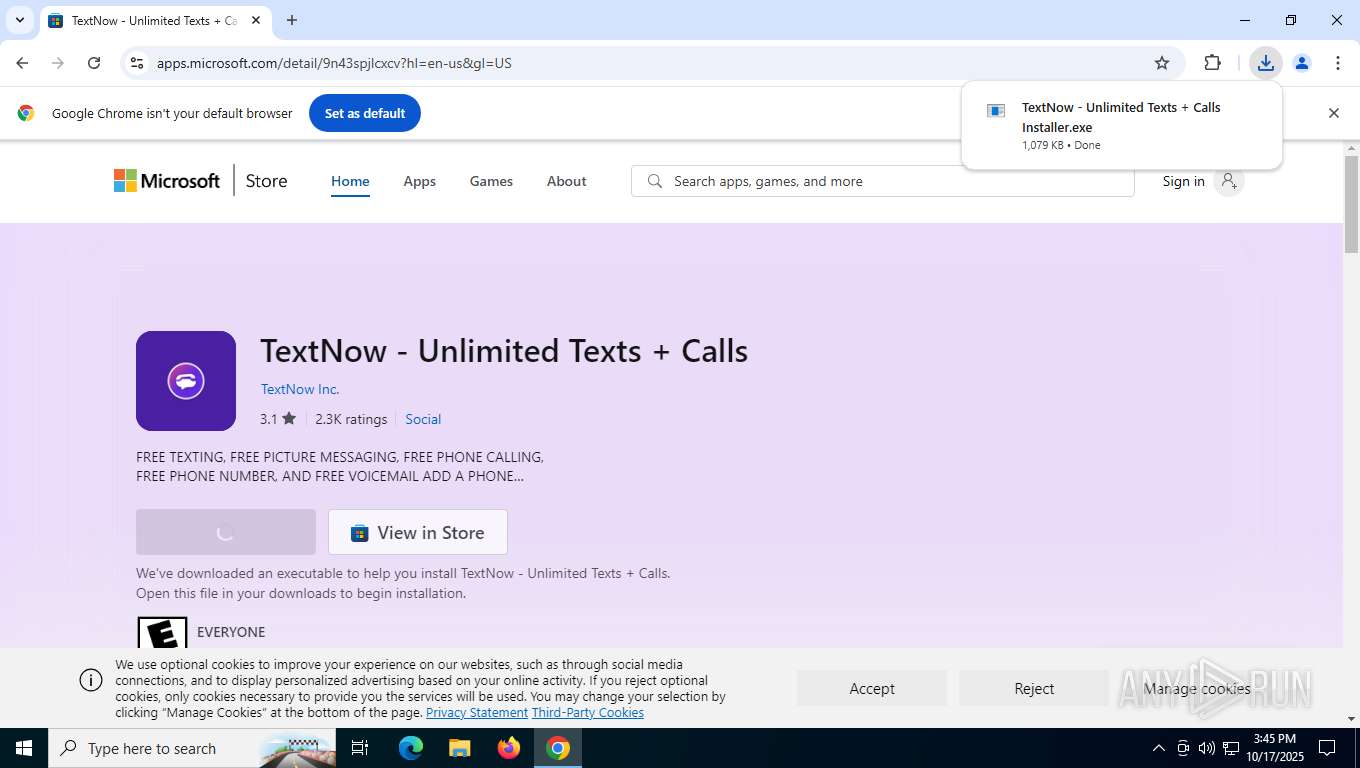Open the network icon in system tray
This screenshot has height=768, width=1360.
tap(1231, 748)
